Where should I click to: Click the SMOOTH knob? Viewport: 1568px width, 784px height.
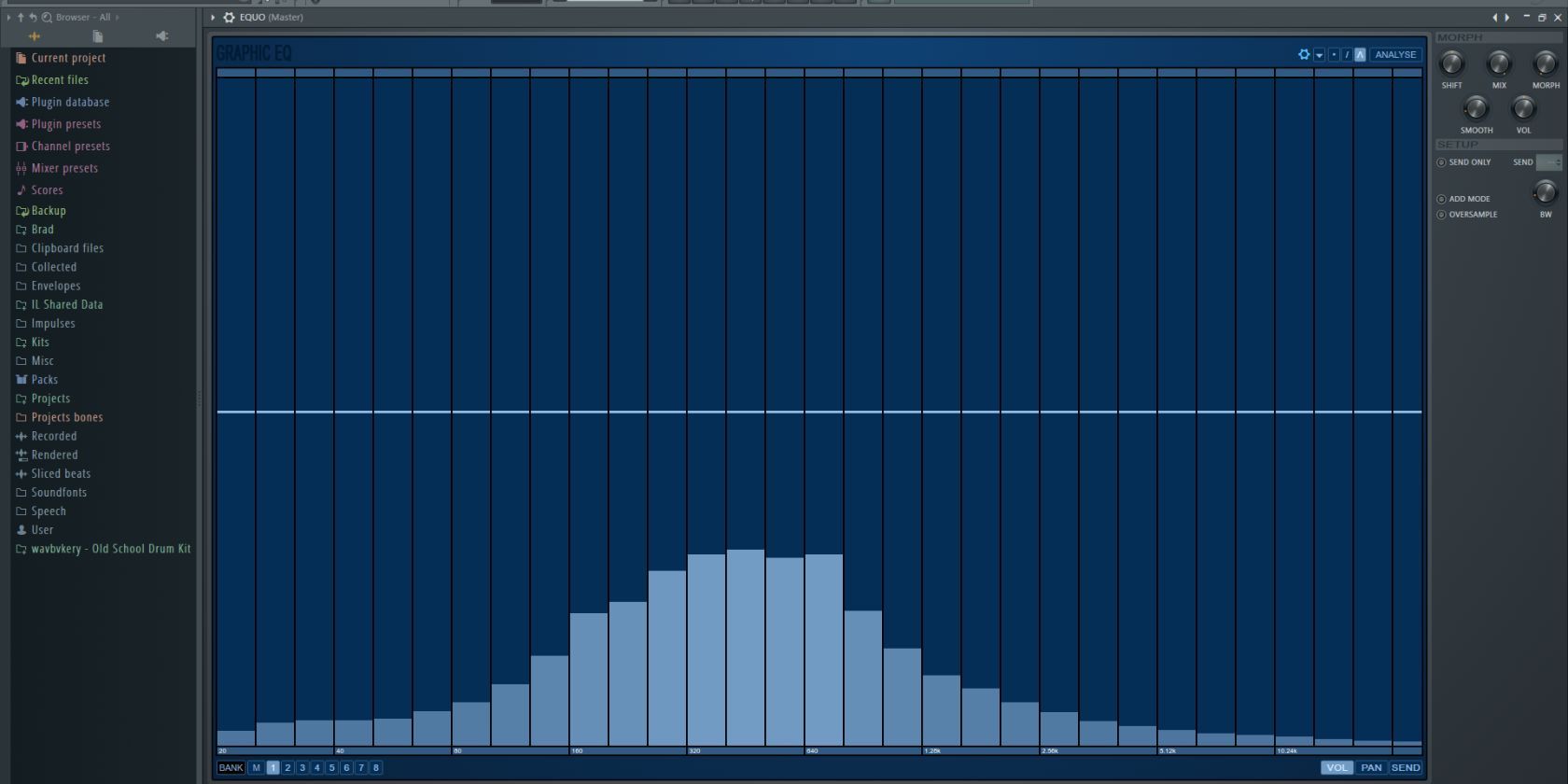pyautogui.click(x=1476, y=108)
